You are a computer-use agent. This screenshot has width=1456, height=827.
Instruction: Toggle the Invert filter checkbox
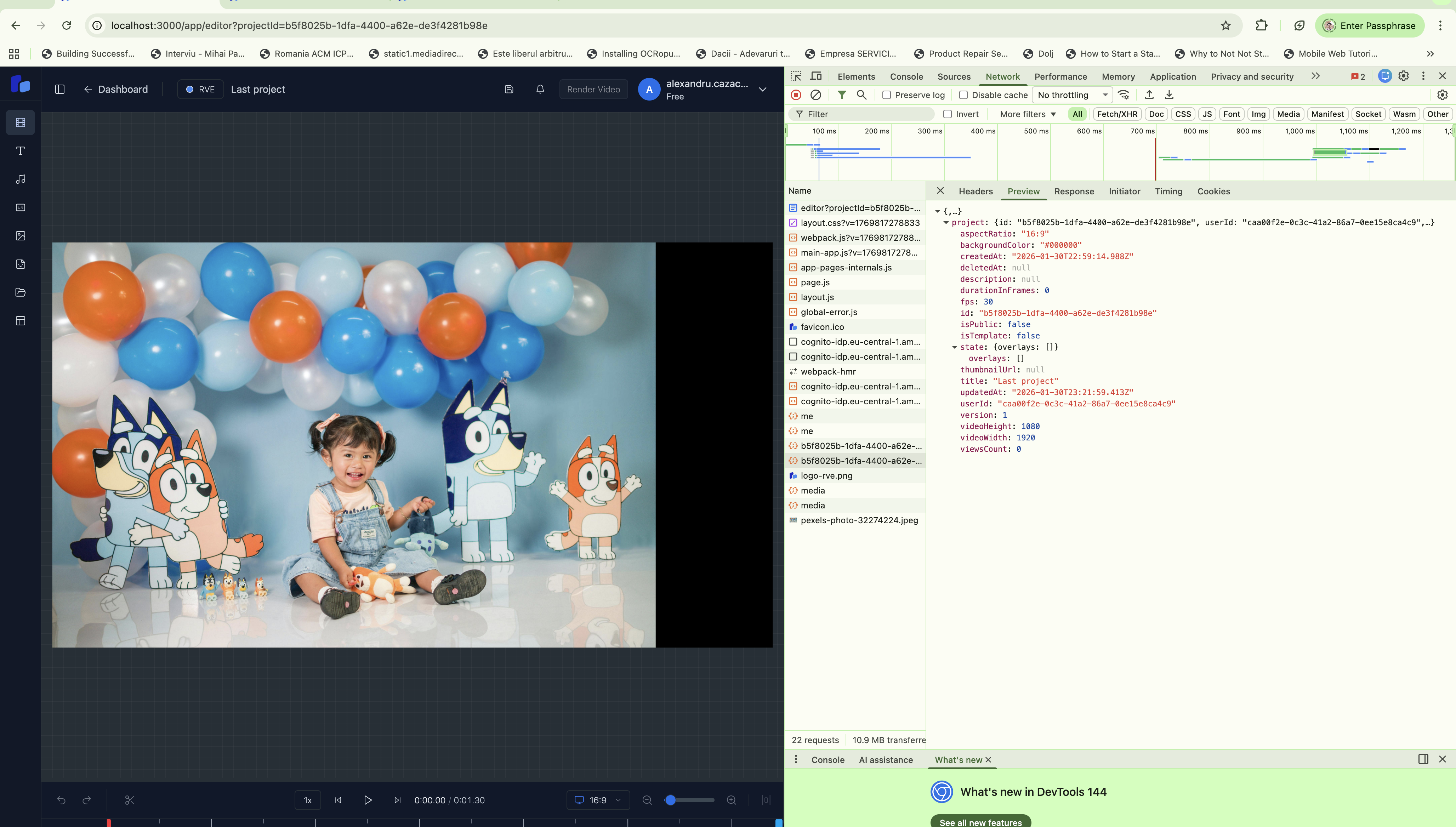tap(948, 114)
